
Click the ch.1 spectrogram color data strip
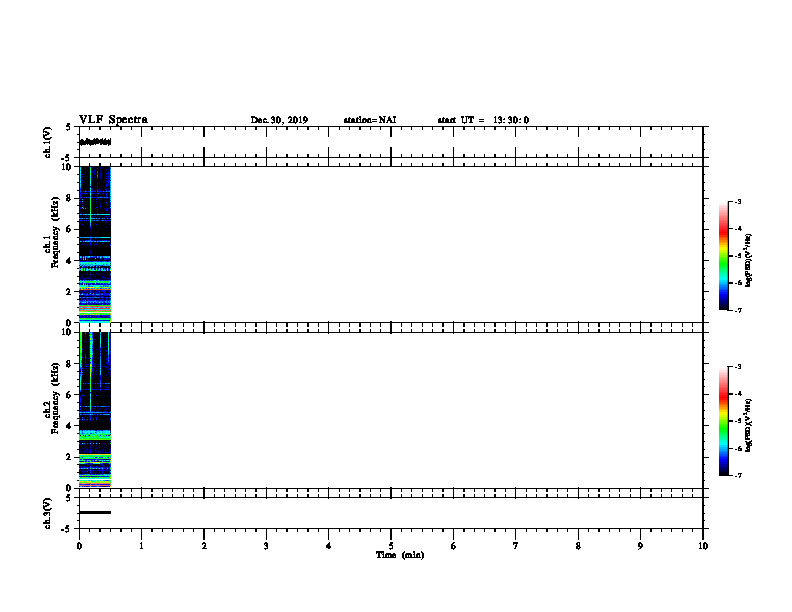(x=95, y=244)
